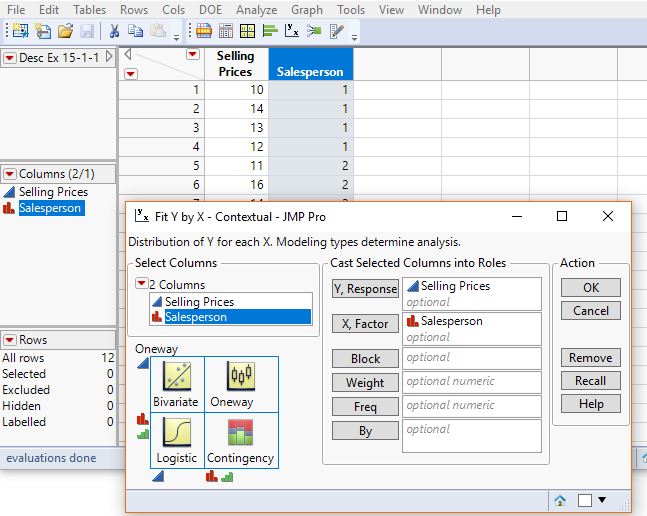Open the Rows panel red triangle menu
The width and height of the screenshot is (647, 516).
(9, 340)
